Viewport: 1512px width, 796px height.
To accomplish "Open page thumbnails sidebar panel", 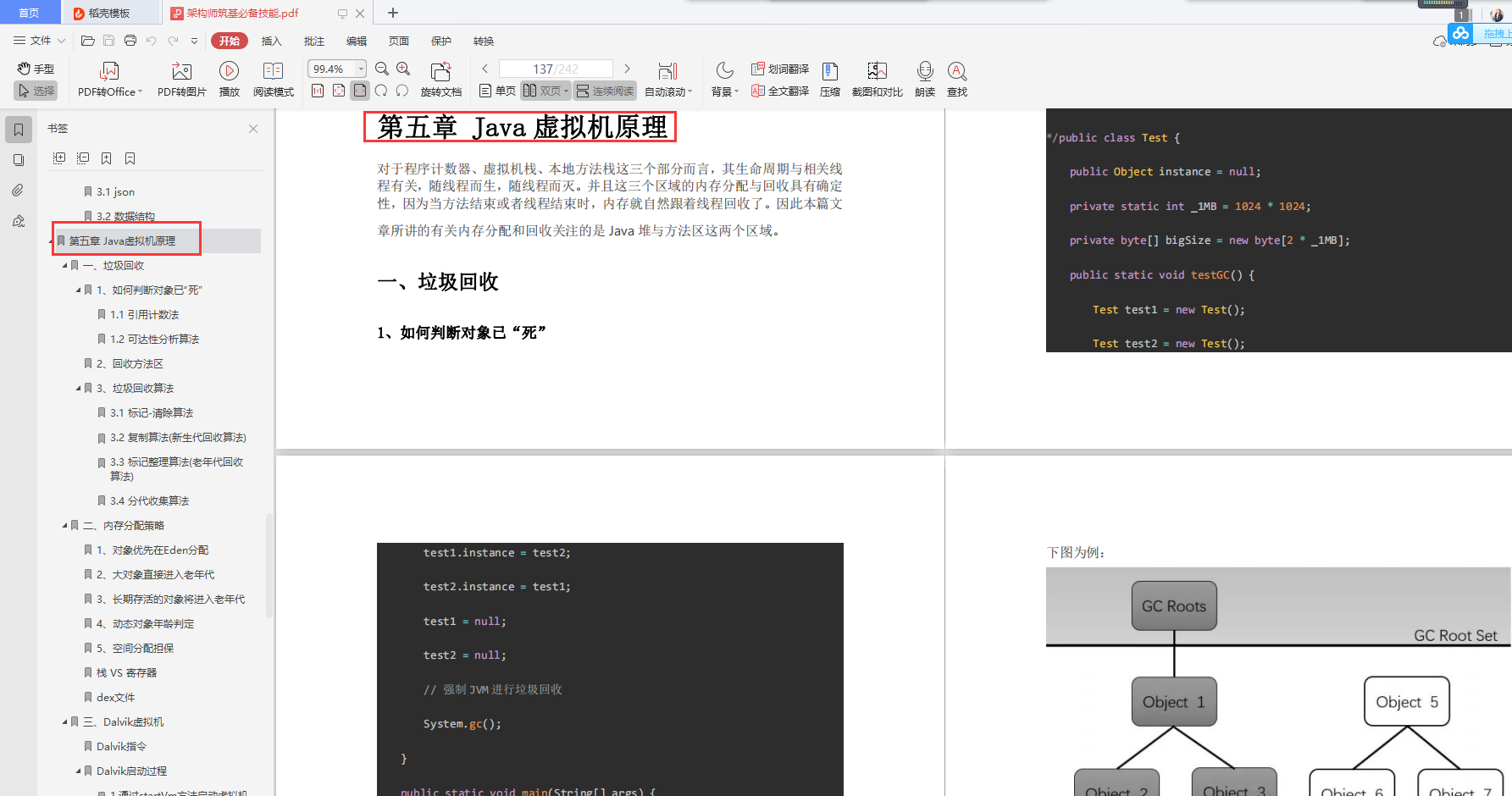I will (x=19, y=160).
